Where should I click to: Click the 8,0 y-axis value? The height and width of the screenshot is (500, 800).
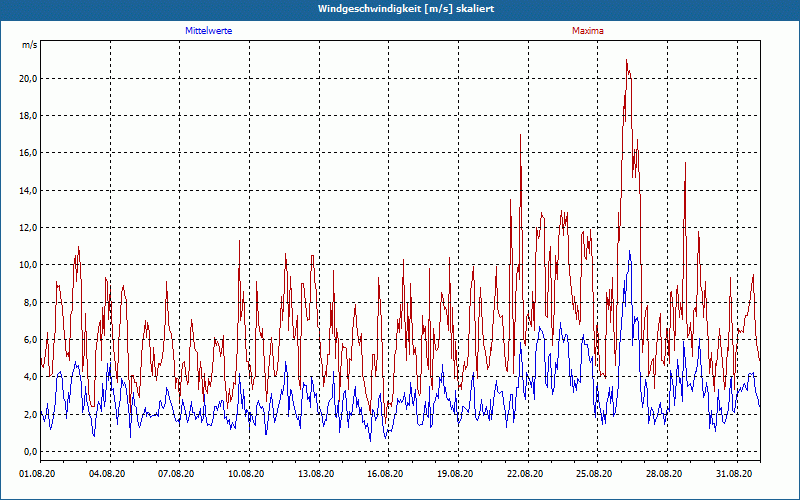pyautogui.click(x=31, y=303)
